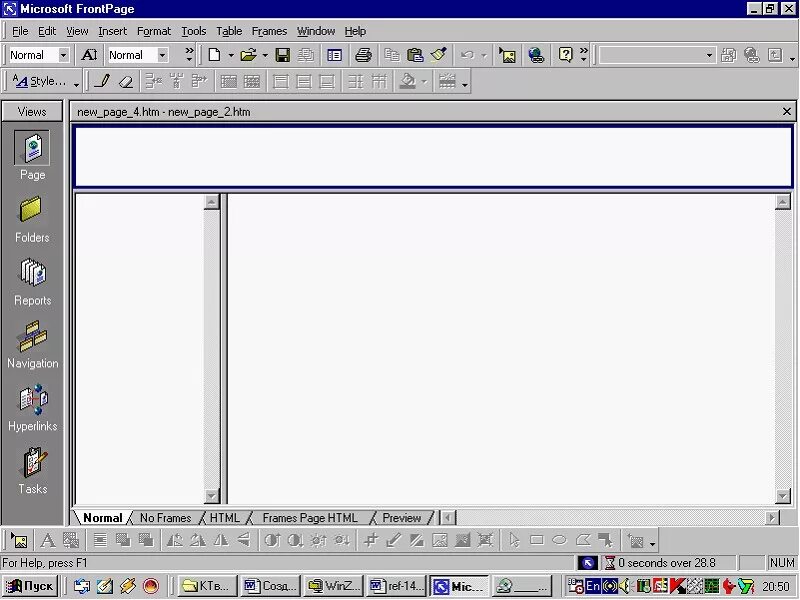Viewport: 800px width, 600px height.
Task: Click the Open folder toolbar icon
Action: point(248,55)
